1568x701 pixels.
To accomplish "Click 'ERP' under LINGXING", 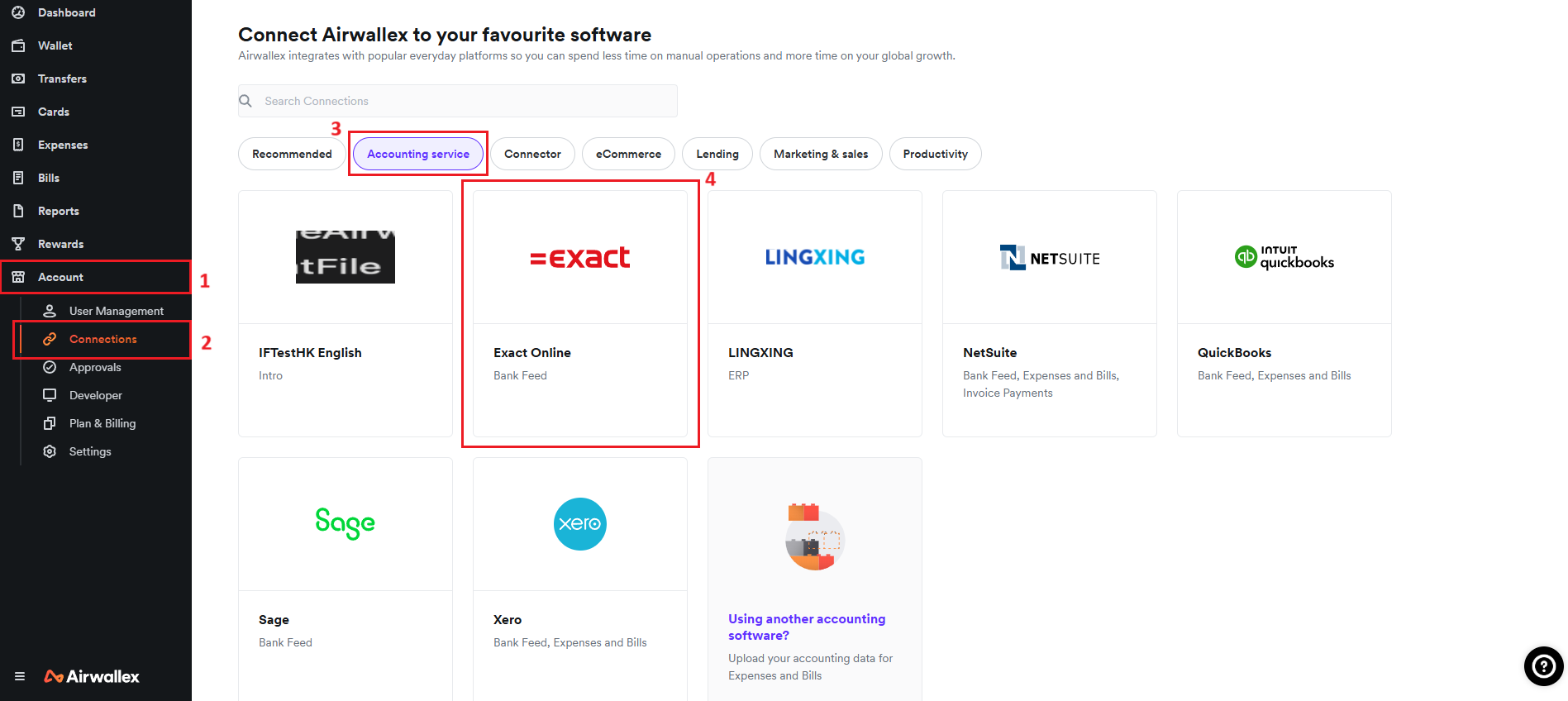I will coord(738,375).
